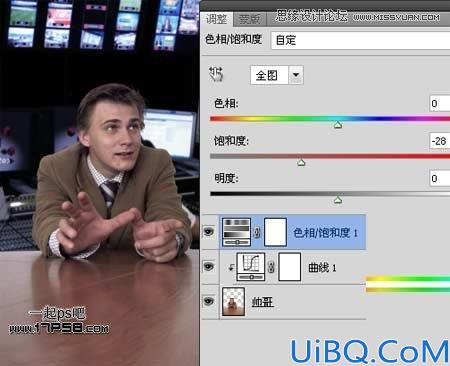
Task: Select the 曲线 1 curves adjustment thumbnail
Action: tap(251, 267)
